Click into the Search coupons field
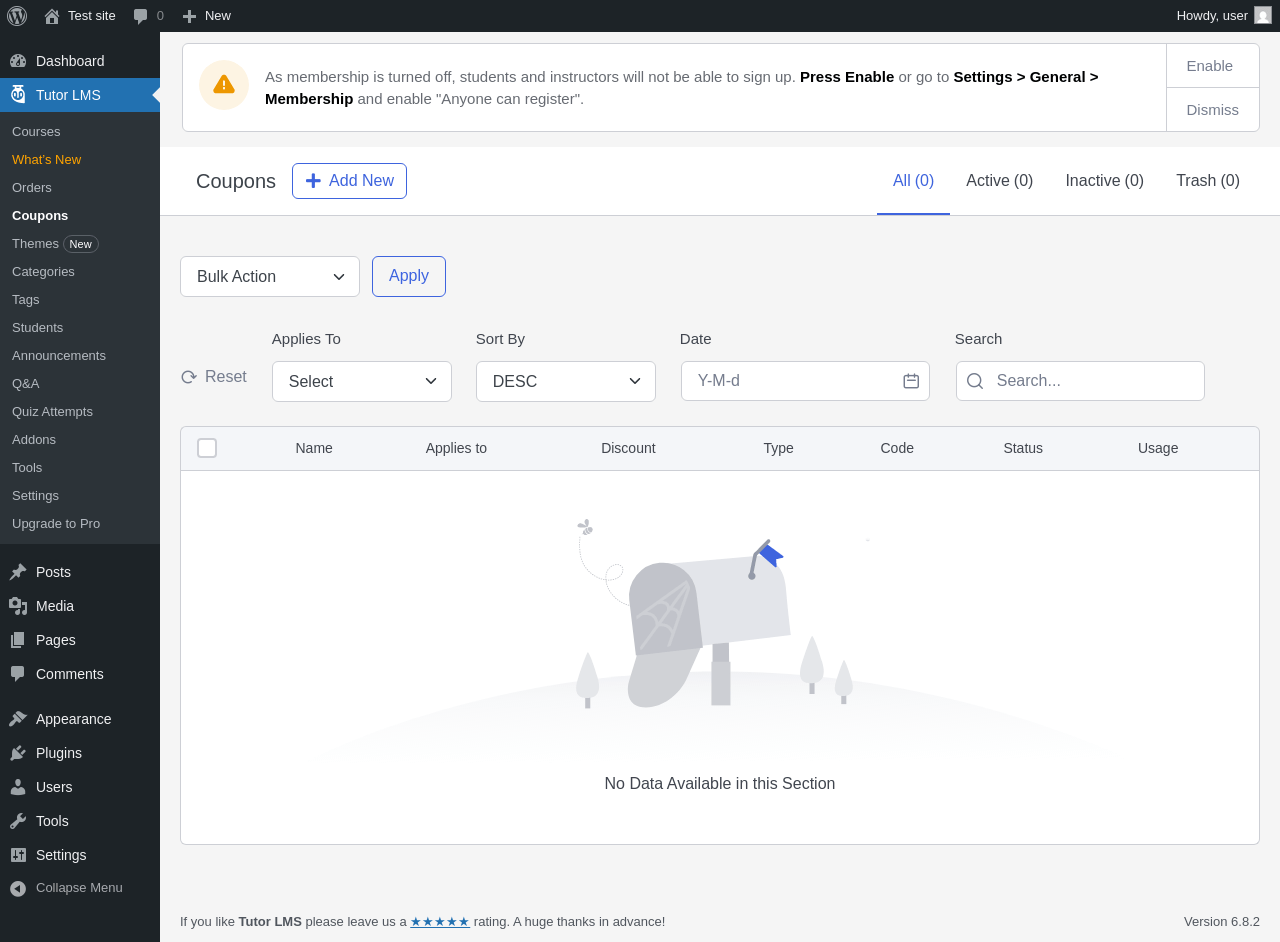 (x=1080, y=381)
